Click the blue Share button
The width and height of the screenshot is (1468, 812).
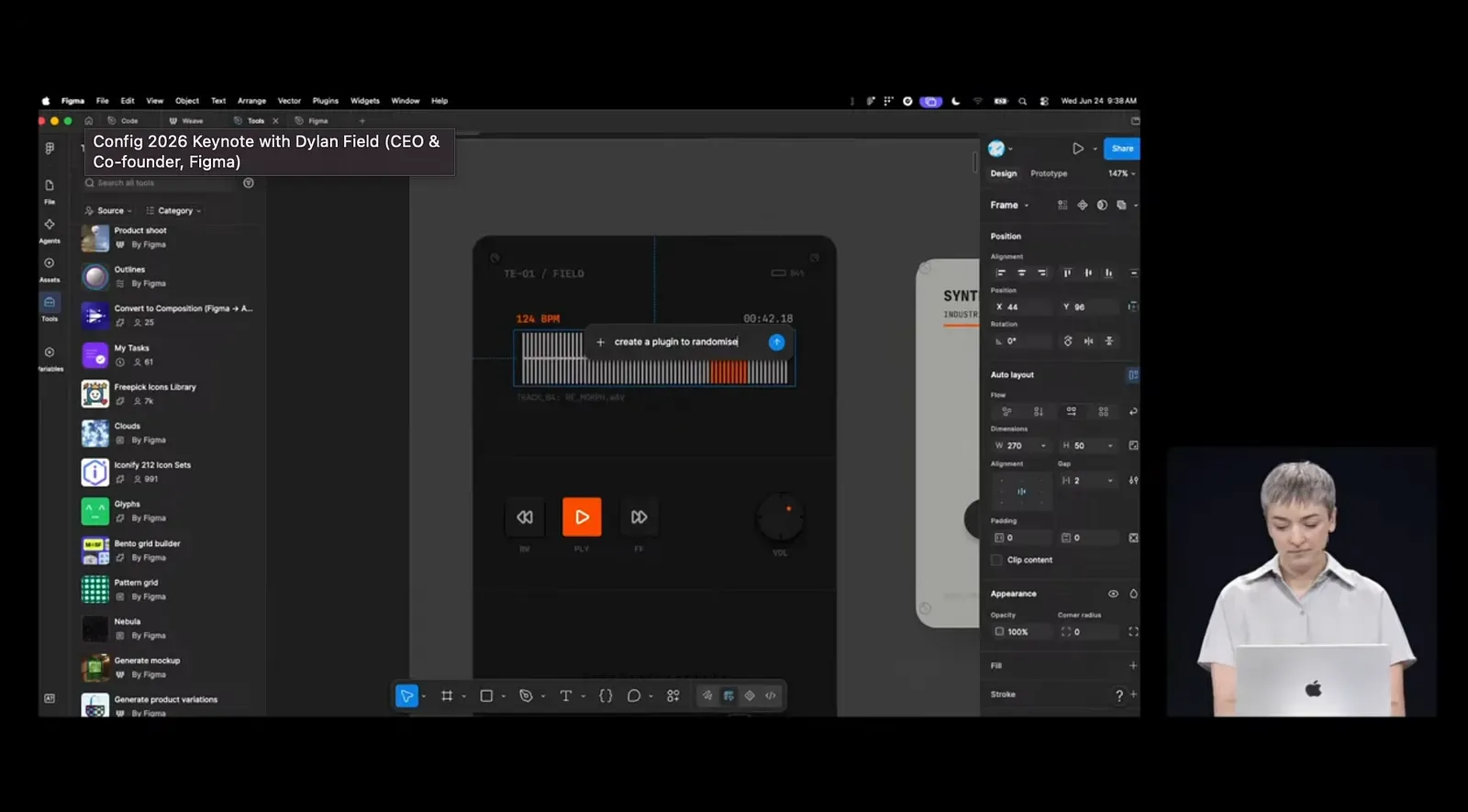coord(1122,149)
